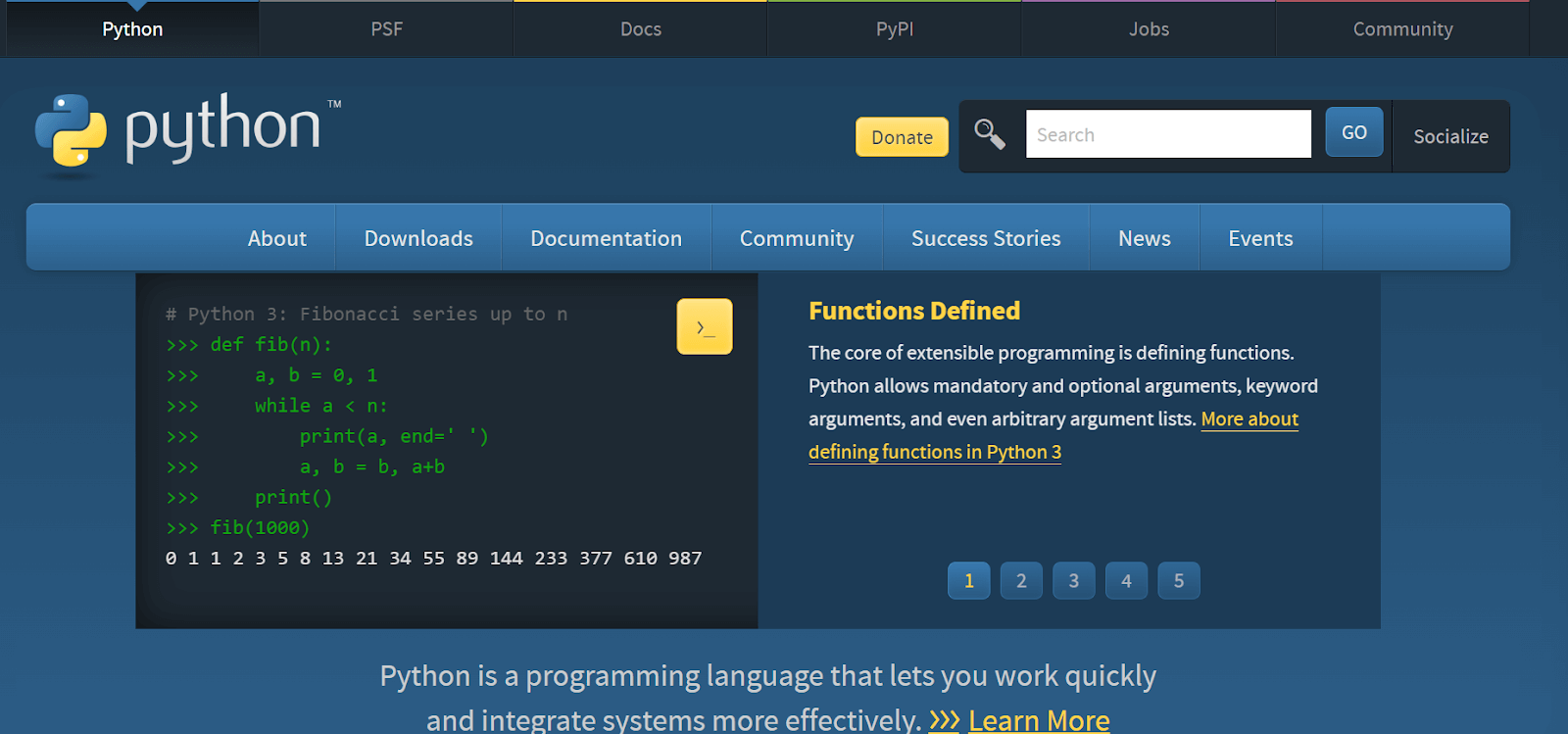Open the Downloads menu
Viewport: 1568px width, 734px height.
click(418, 238)
